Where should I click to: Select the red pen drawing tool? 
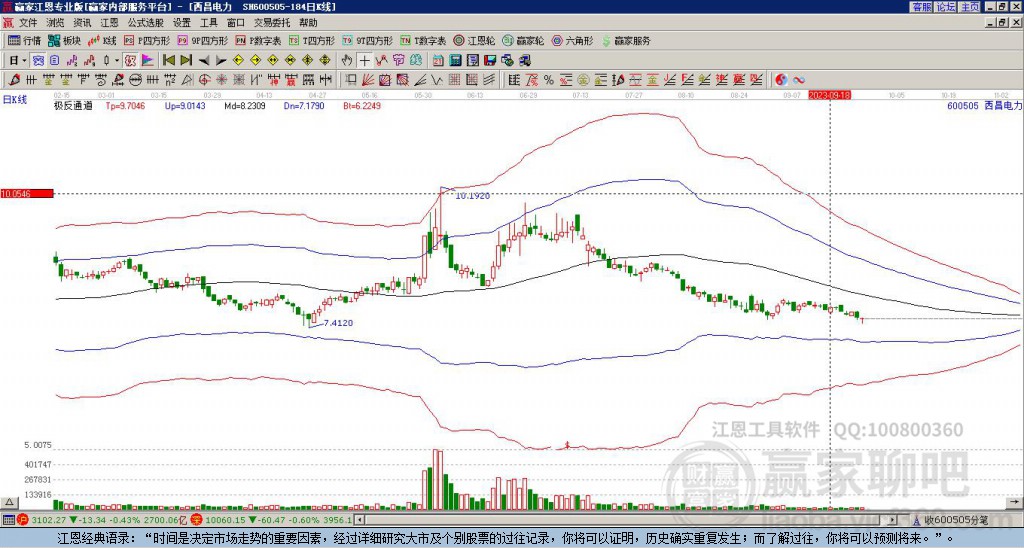[x=14, y=80]
